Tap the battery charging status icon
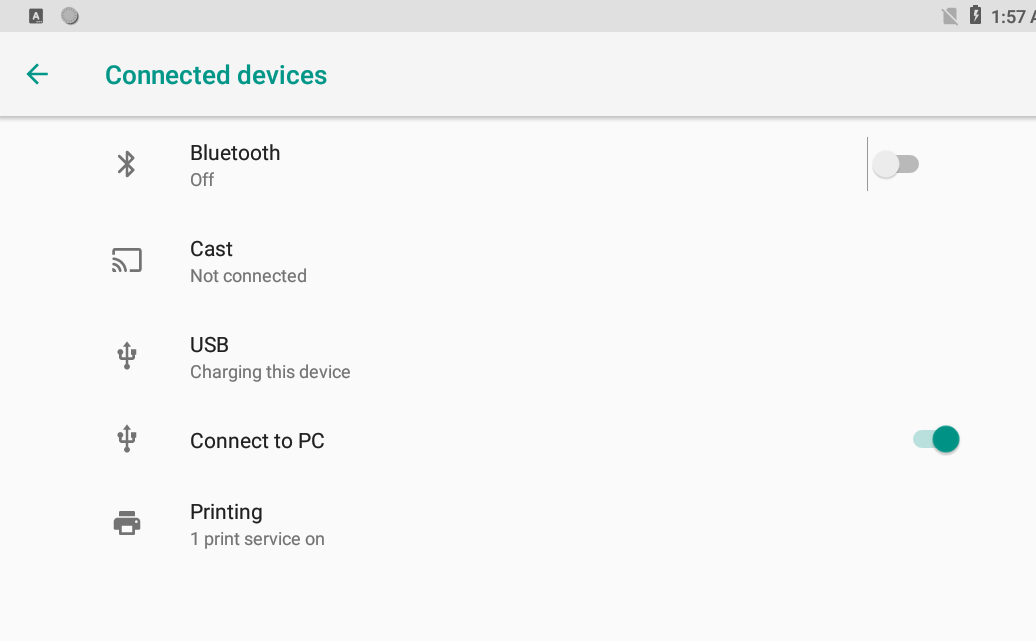 coord(975,16)
